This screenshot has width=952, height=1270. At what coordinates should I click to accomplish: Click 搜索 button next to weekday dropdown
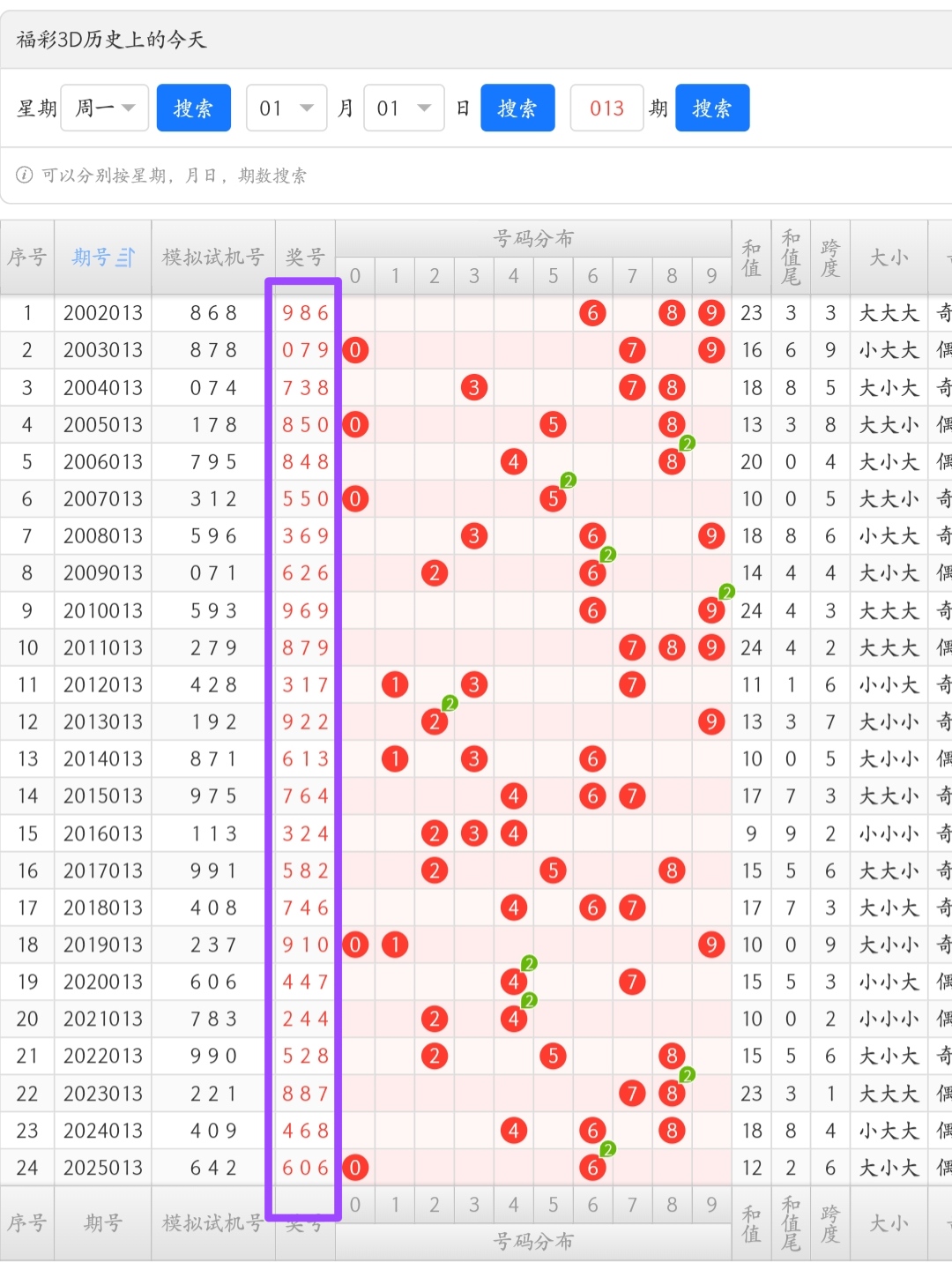point(194,108)
